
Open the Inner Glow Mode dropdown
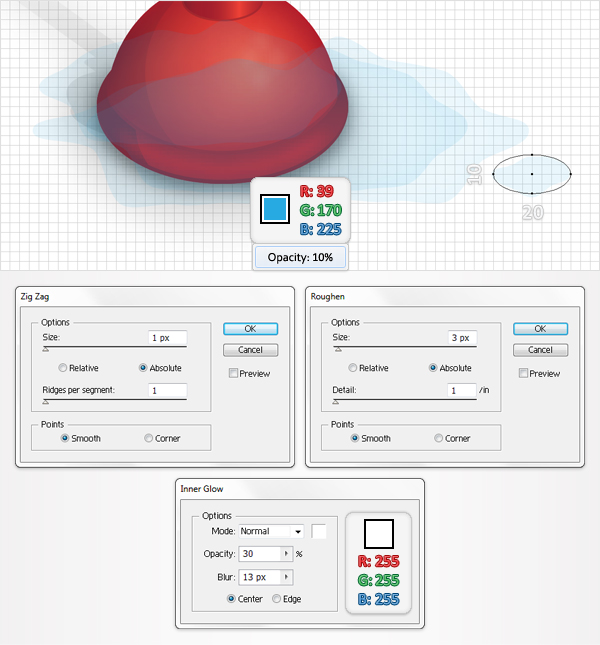[271, 531]
